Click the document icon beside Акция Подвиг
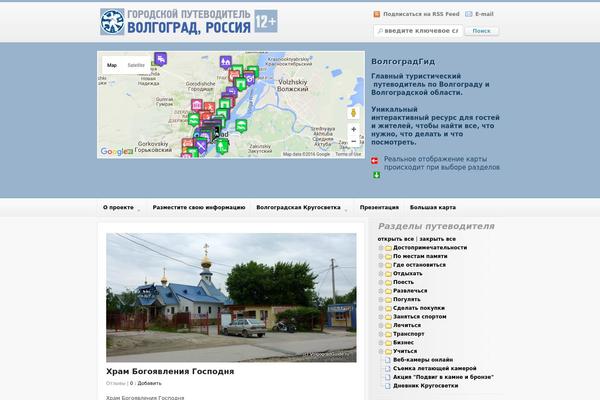The width and height of the screenshot is (600, 400). click(388, 377)
